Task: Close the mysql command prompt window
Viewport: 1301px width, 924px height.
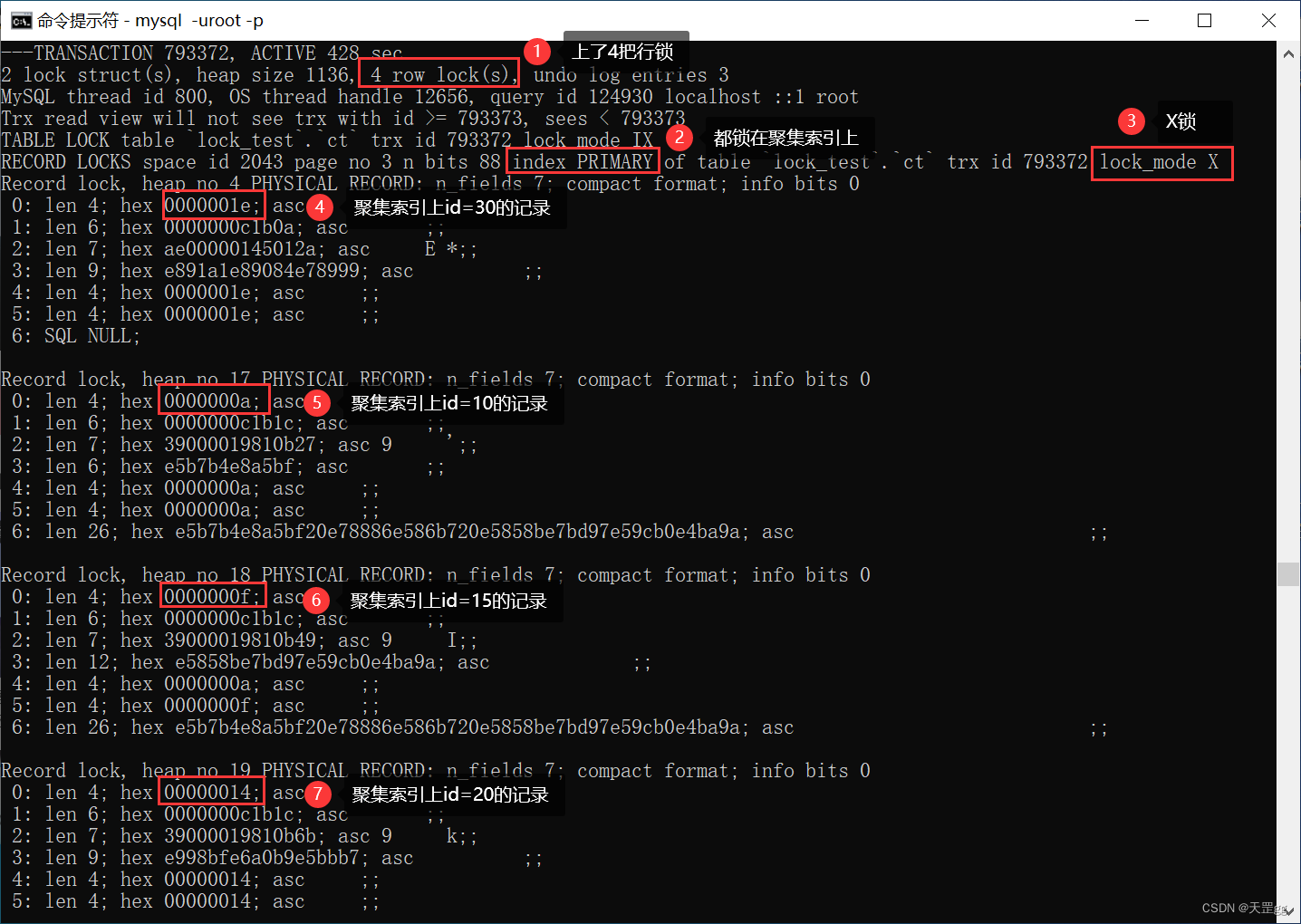Action: (1268, 20)
